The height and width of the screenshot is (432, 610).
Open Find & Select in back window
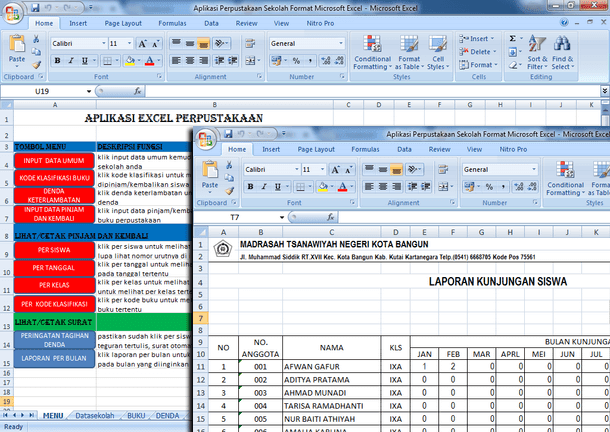pyautogui.click(x=563, y=53)
